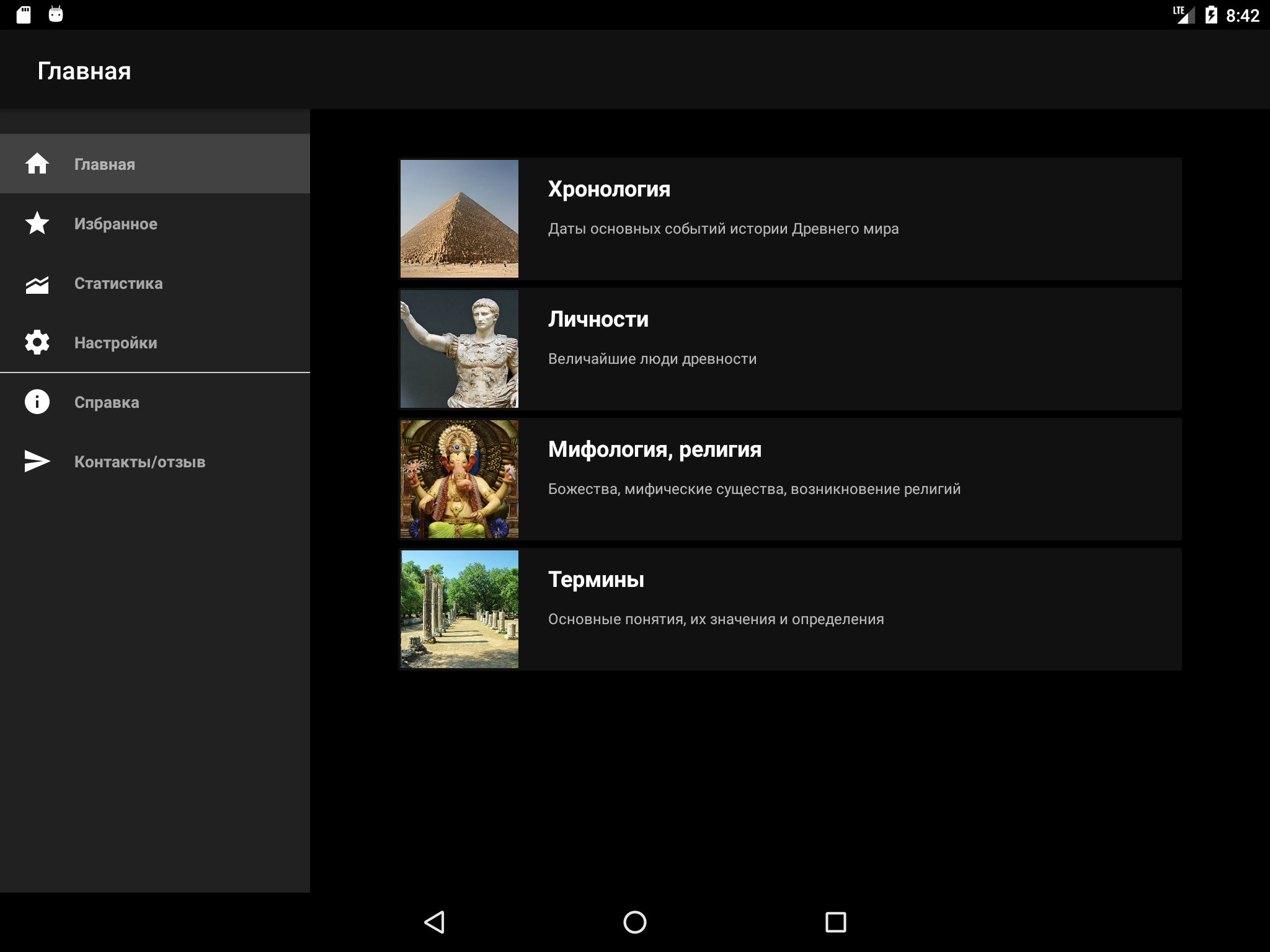Tap the 8:42 clock in status bar
1270x952 pixels.
[1243, 15]
